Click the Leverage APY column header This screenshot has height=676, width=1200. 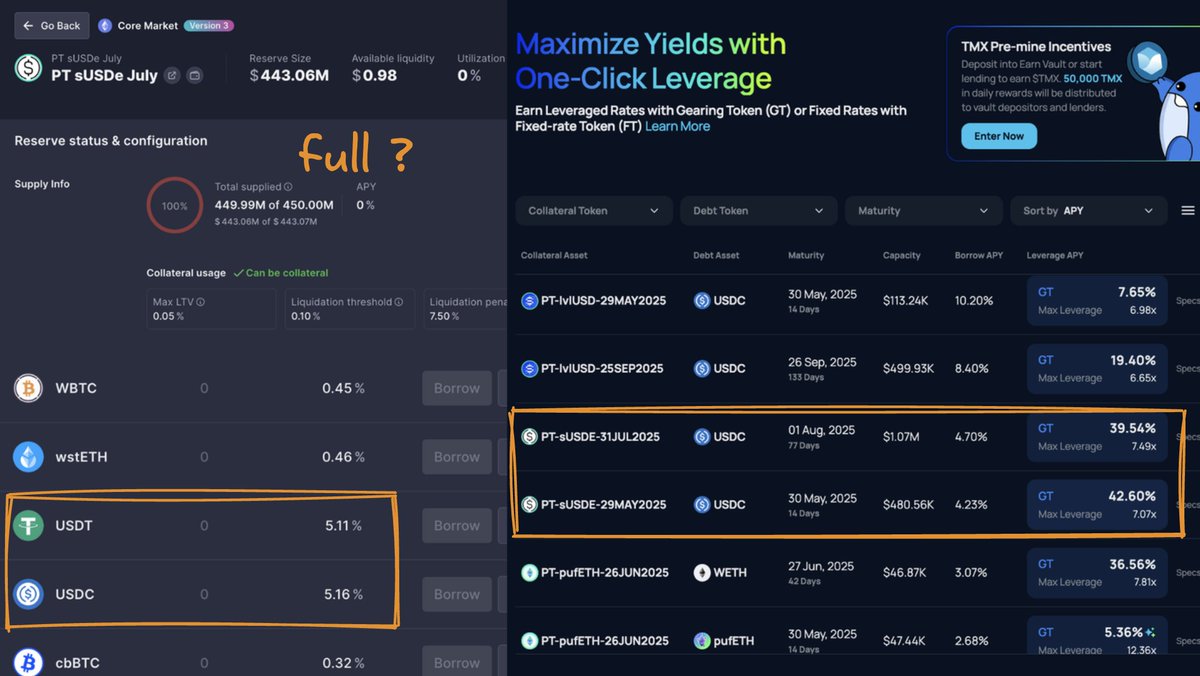(1053, 255)
